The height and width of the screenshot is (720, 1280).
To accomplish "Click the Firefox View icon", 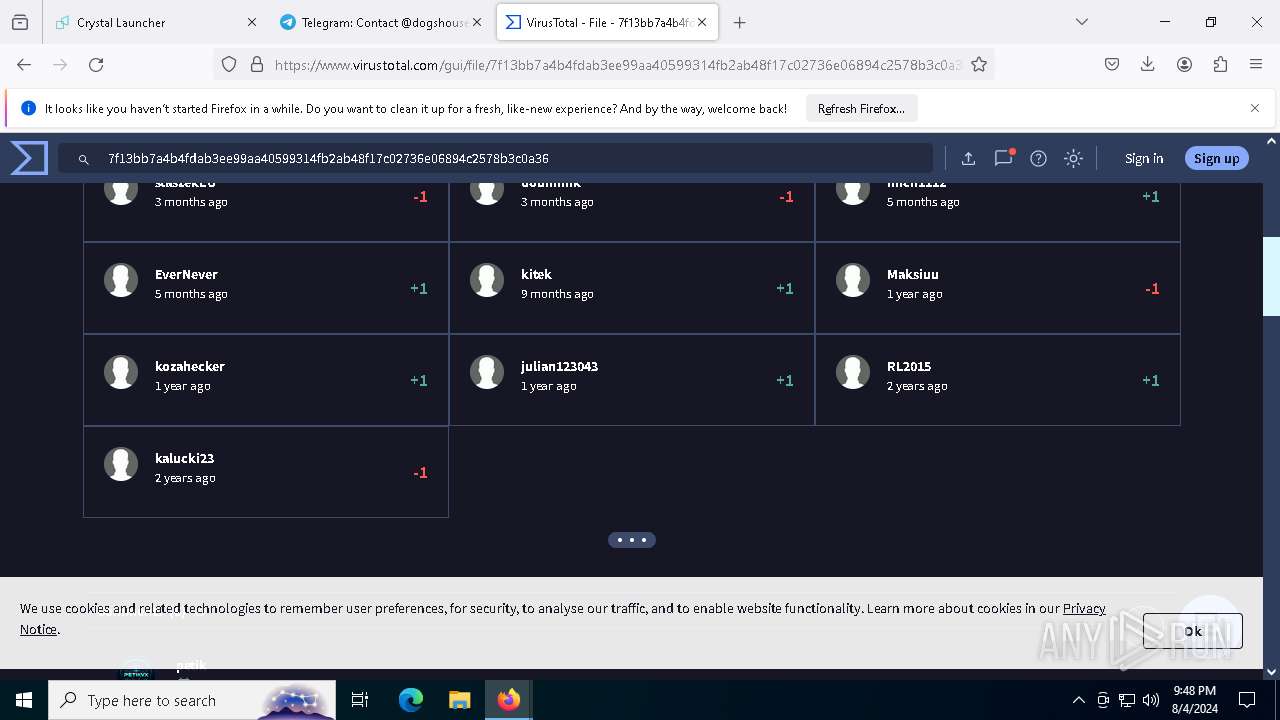I will pos(20,22).
